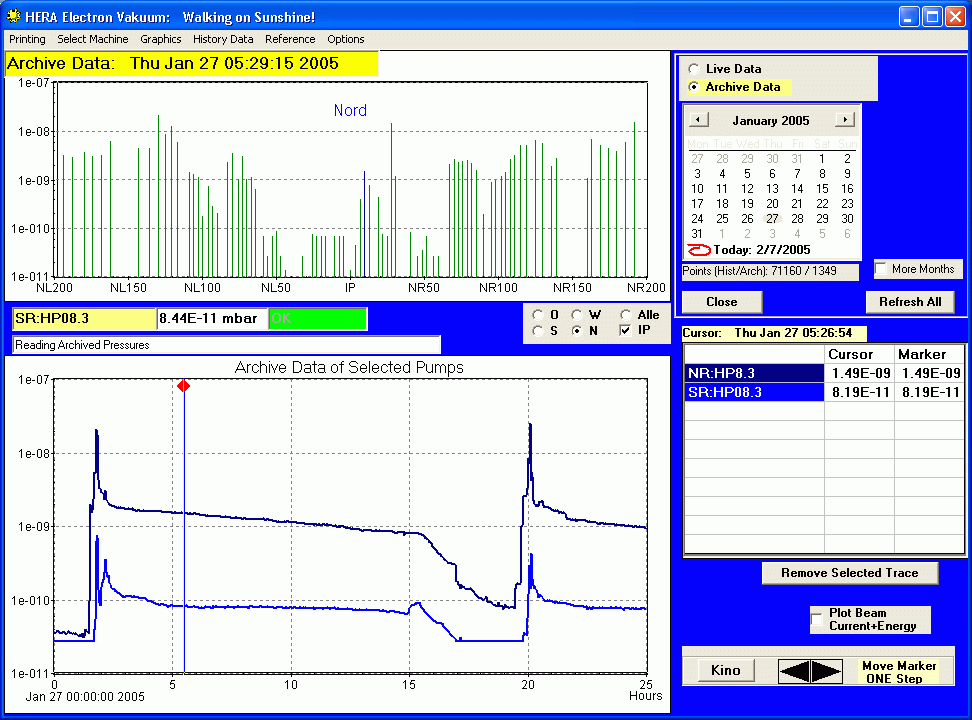Open the Graphics menu
The image size is (972, 720).
[161, 39]
